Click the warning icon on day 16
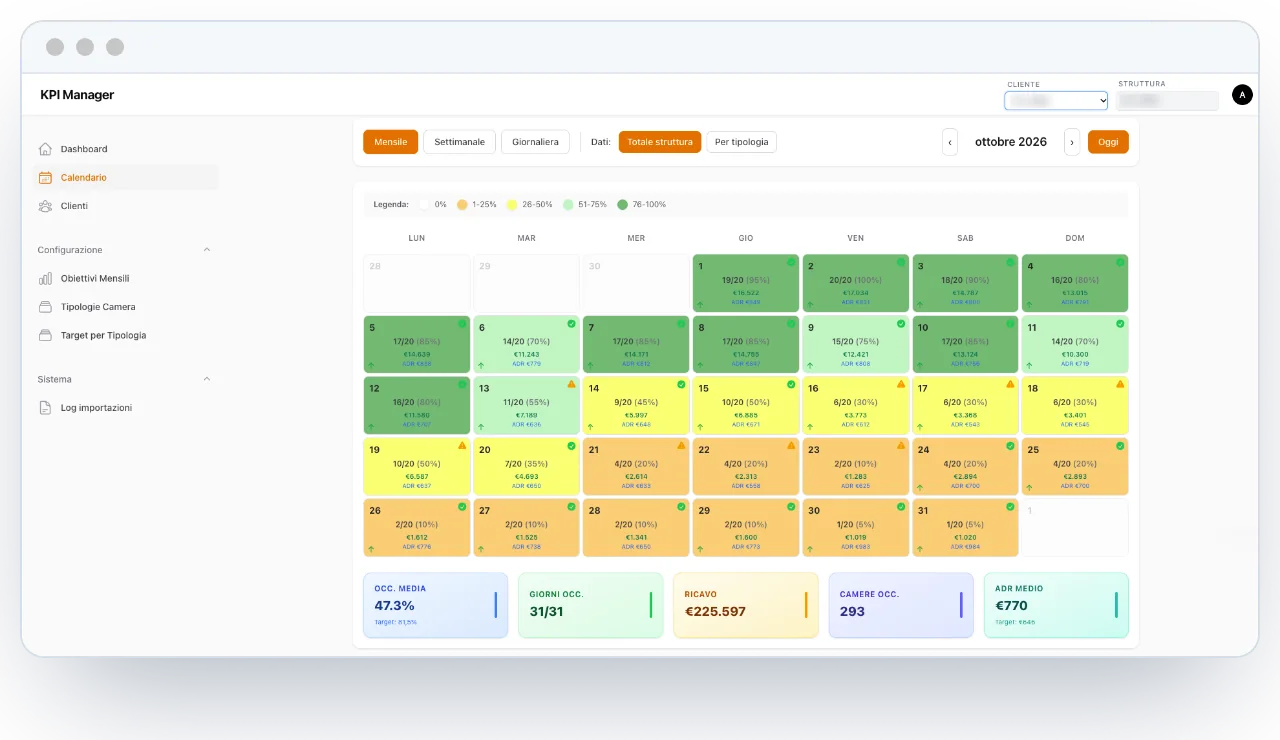Screen dimensions: 1280x740 [x=901, y=384]
